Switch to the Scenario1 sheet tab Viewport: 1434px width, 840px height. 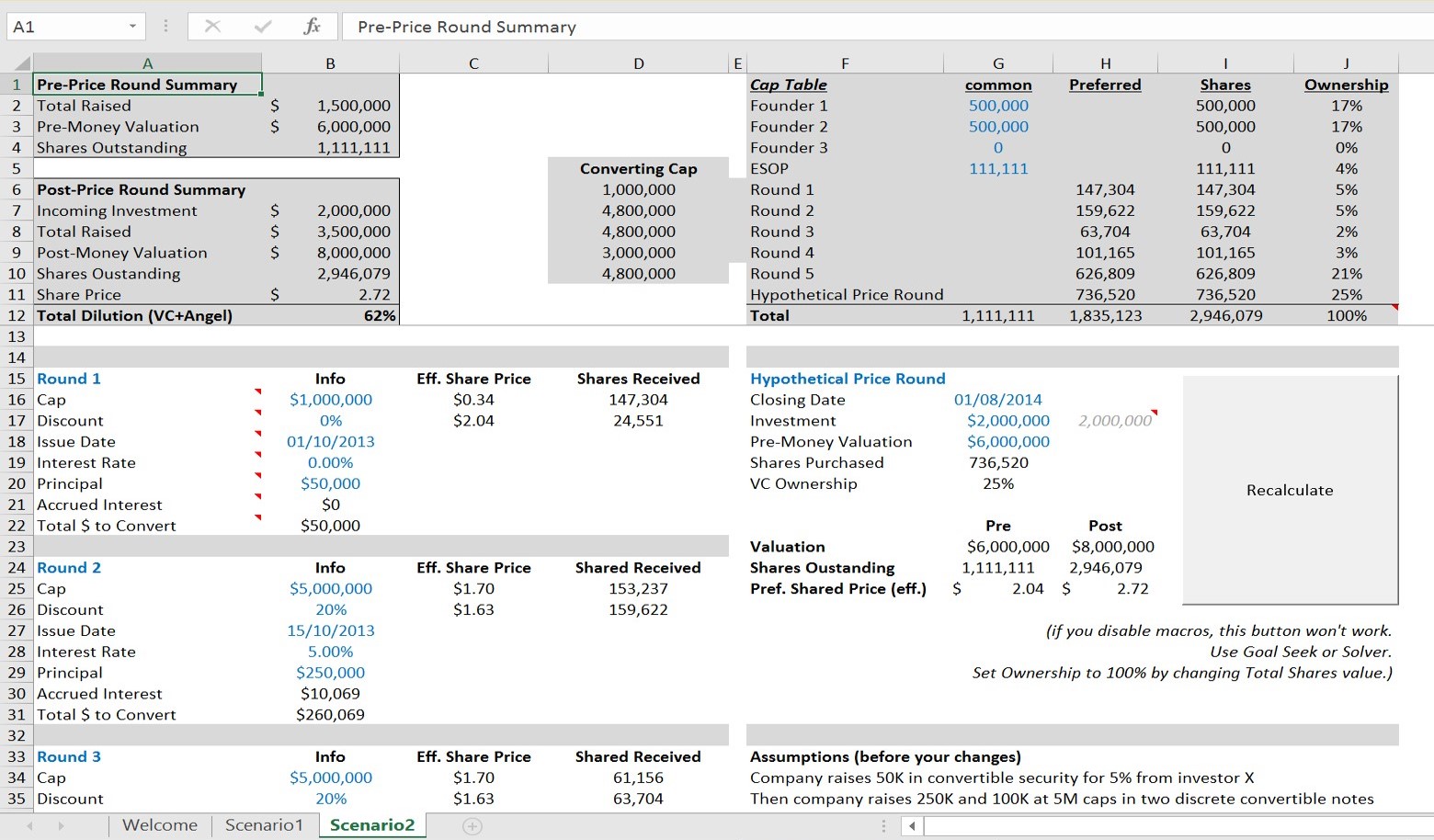264,825
